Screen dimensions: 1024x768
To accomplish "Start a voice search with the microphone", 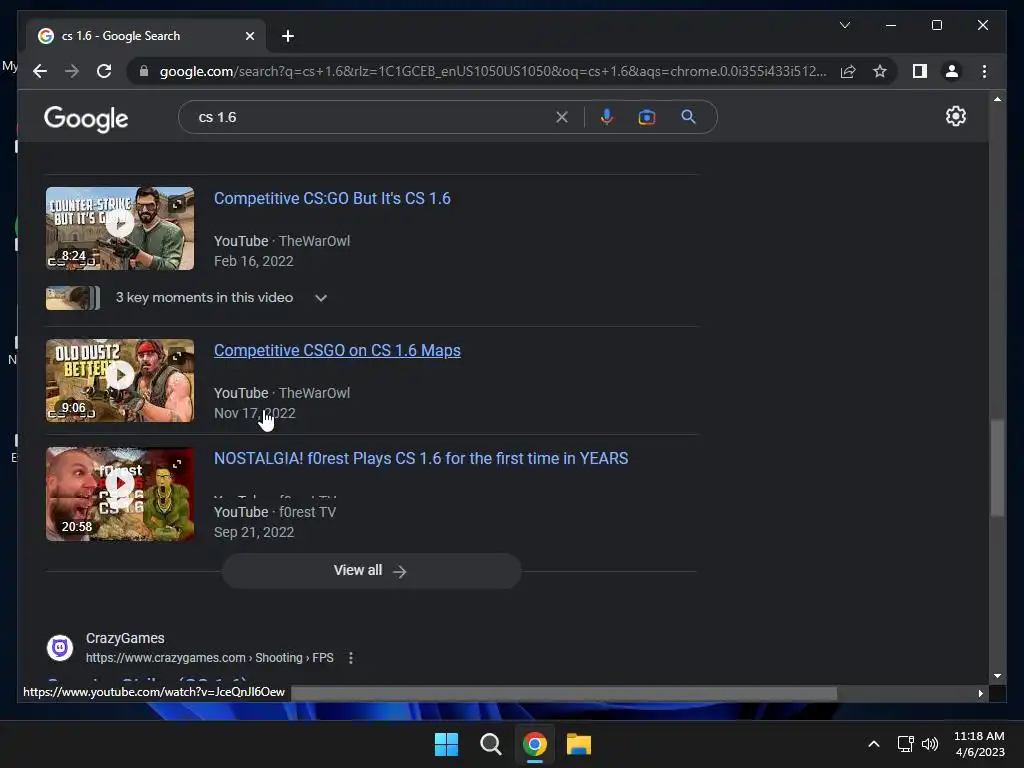I will coord(607,117).
